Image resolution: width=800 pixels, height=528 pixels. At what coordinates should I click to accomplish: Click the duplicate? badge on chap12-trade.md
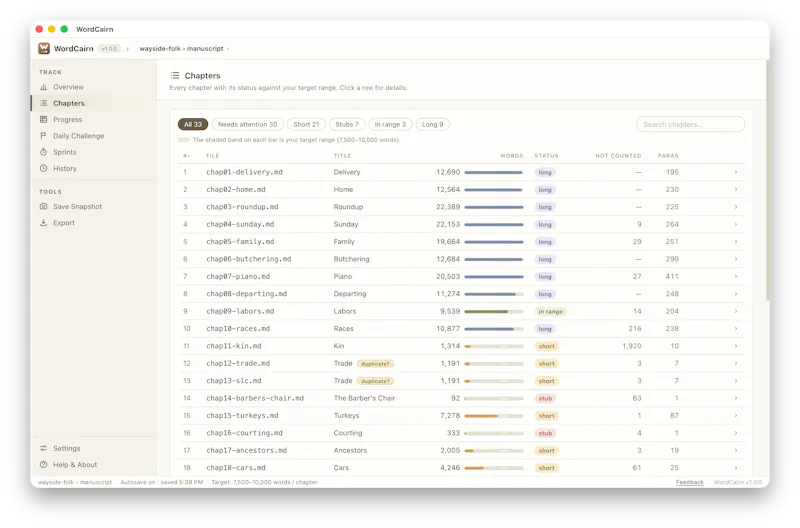coord(375,364)
